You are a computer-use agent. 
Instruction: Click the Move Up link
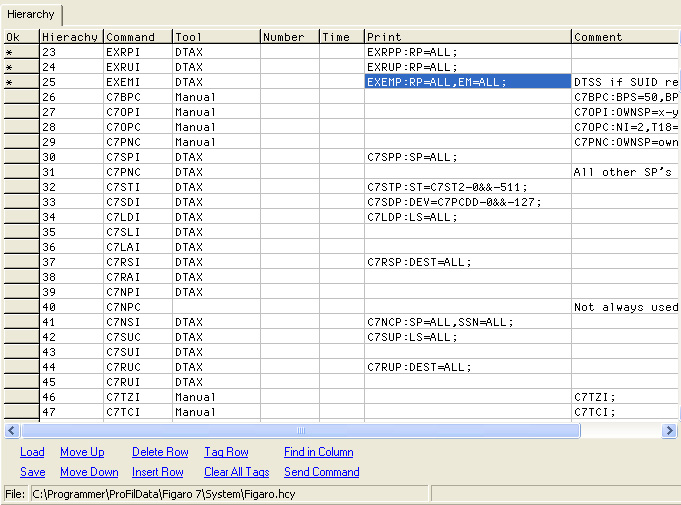click(x=82, y=452)
